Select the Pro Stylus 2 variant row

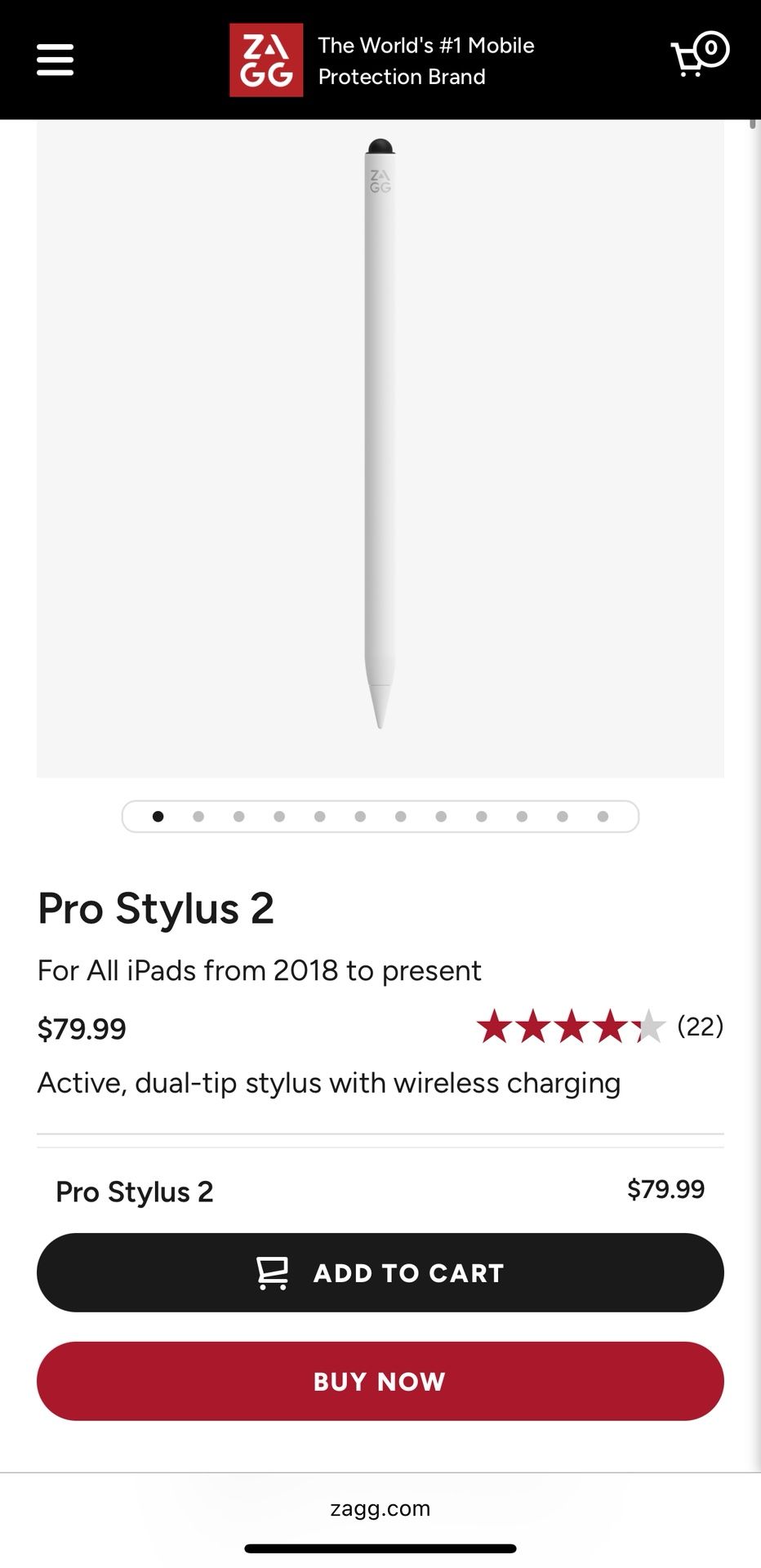tap(380, 1192)
